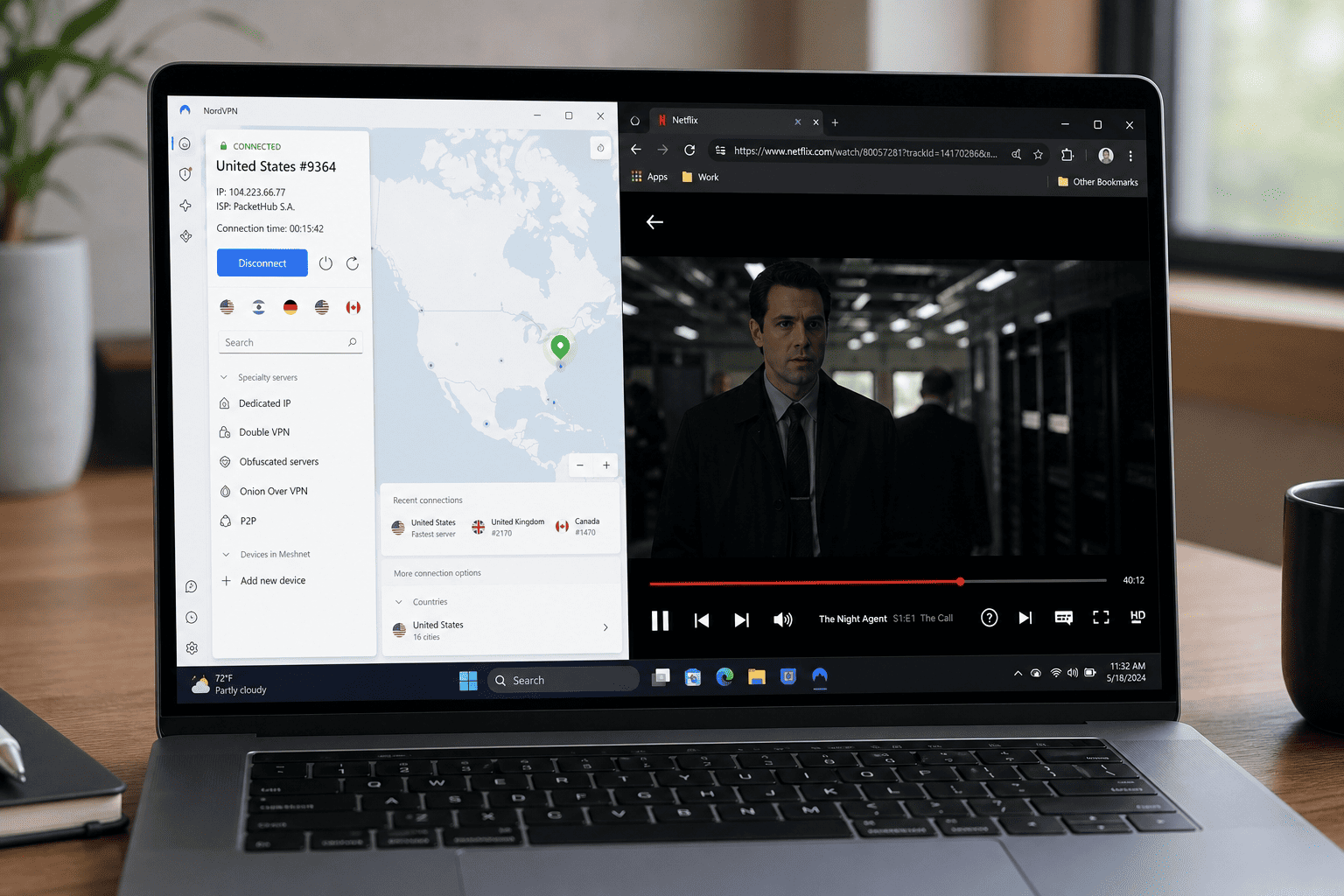Viewport: 1344px width, 896px height.
Task: Click the tab search icon left of Netflix tab
Action: [635, 121]
